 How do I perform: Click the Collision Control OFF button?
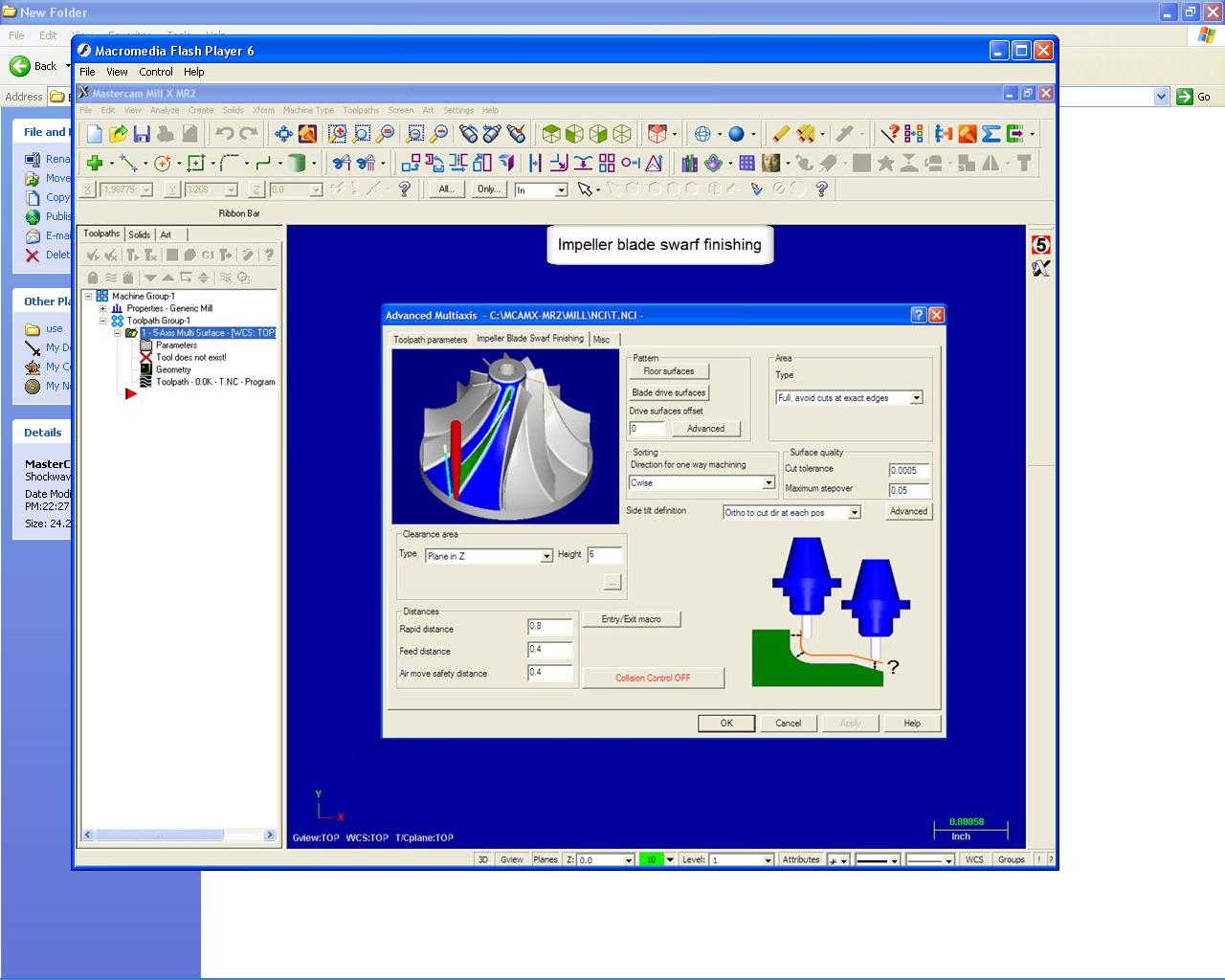coord(653,678)
